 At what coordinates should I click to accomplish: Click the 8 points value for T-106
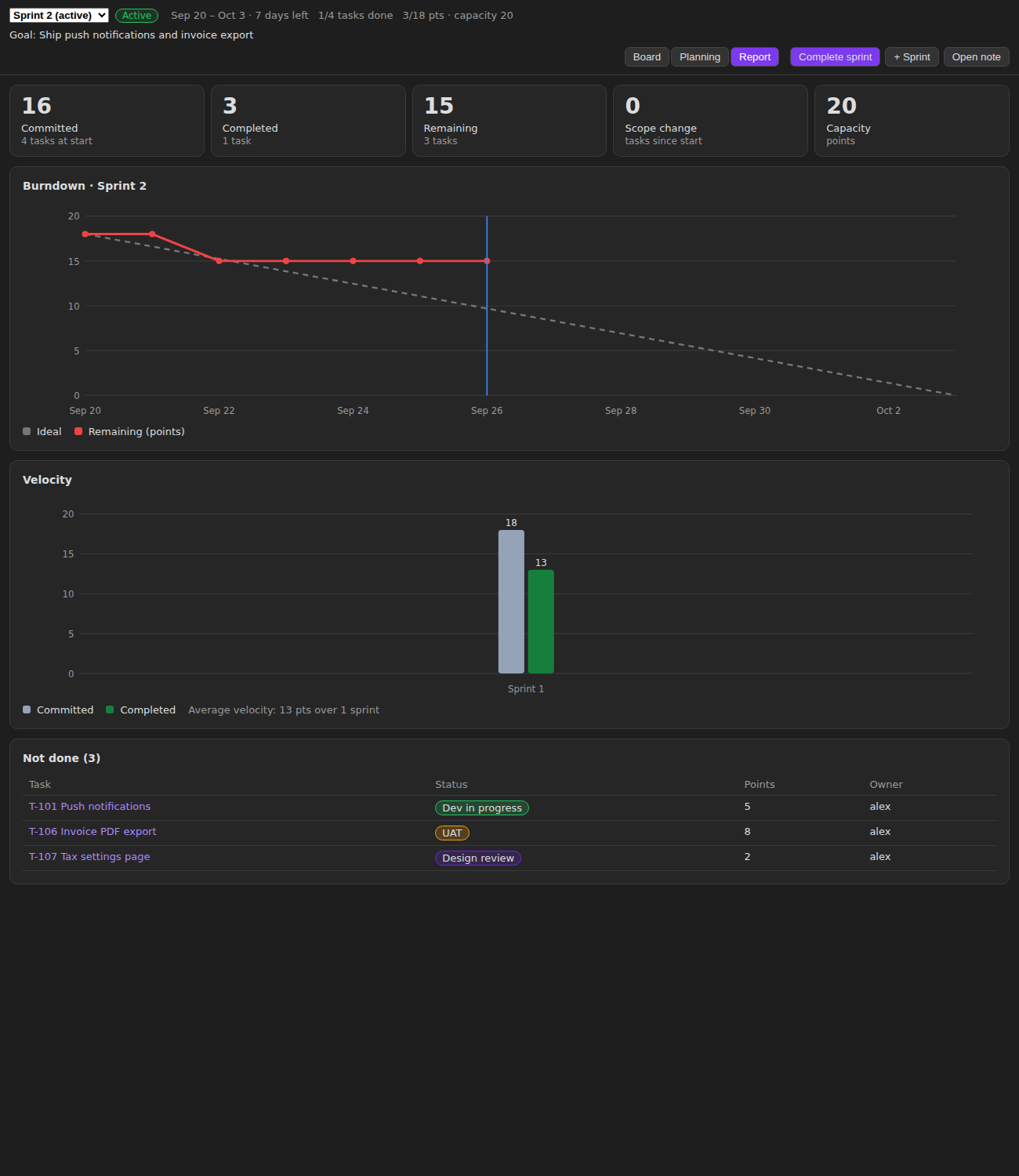pyautogui.click(x=747, y=832)
